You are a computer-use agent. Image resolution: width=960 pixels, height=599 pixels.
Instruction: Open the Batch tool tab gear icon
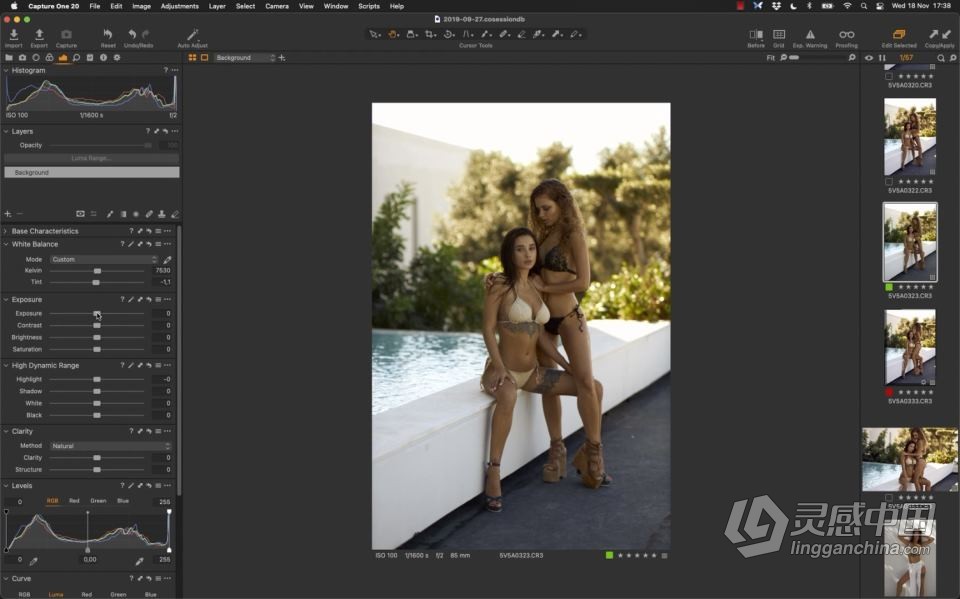coord(116,58)
